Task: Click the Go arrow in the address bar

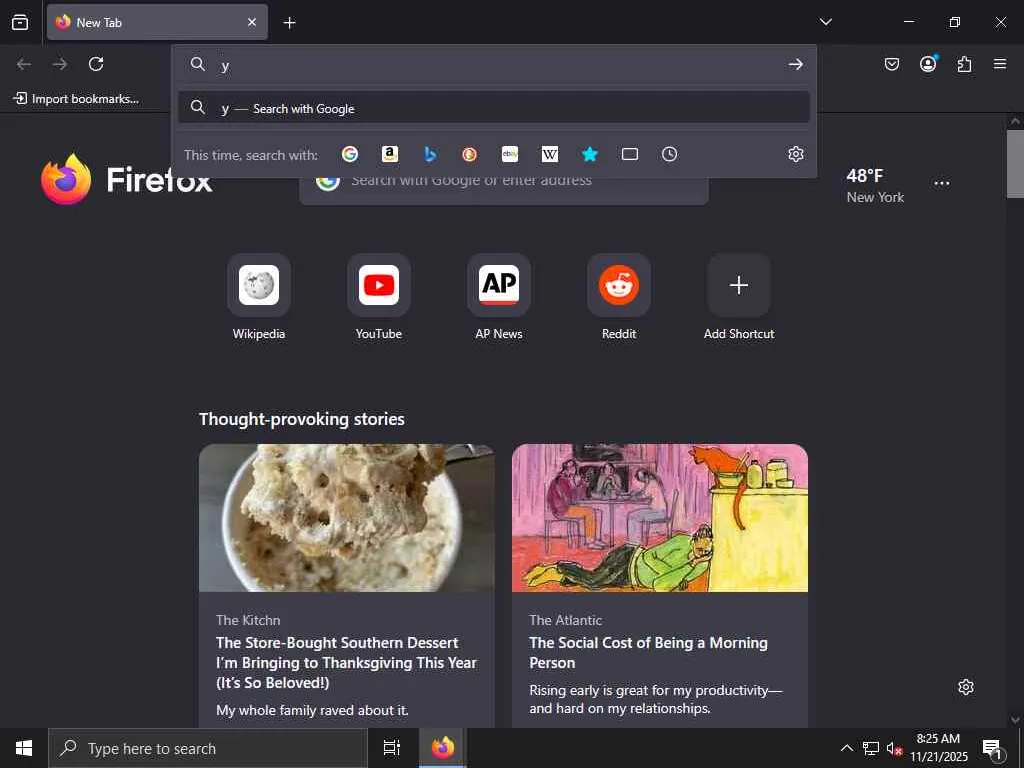Action: 795,64
